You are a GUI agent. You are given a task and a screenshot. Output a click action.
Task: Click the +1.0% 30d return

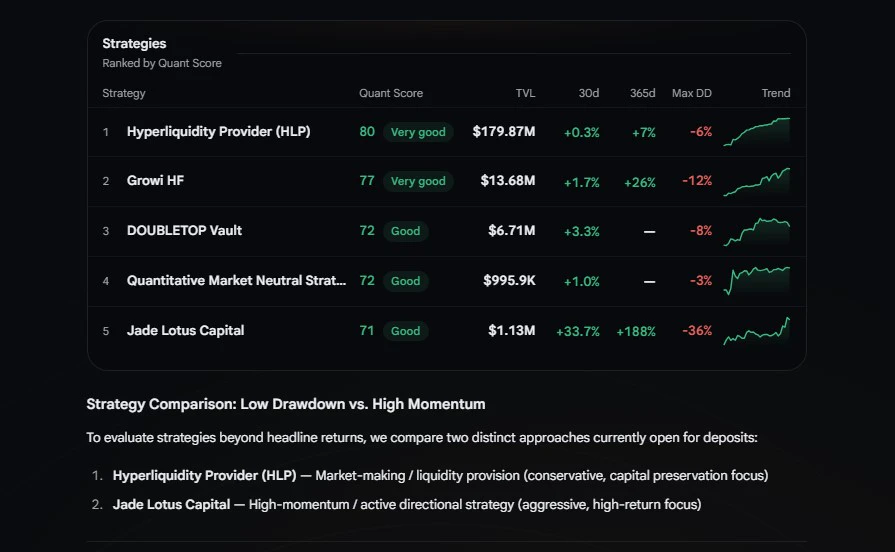(582, 281)
